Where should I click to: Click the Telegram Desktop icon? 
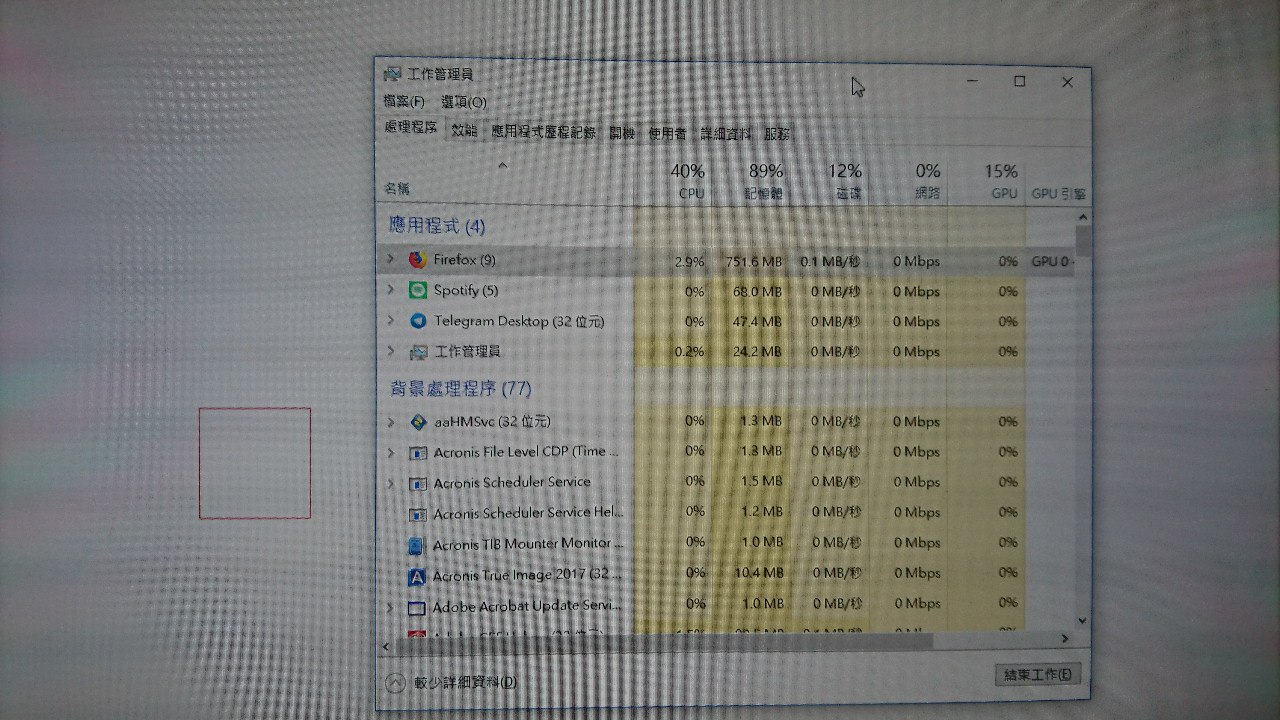[x=418, y=321]
